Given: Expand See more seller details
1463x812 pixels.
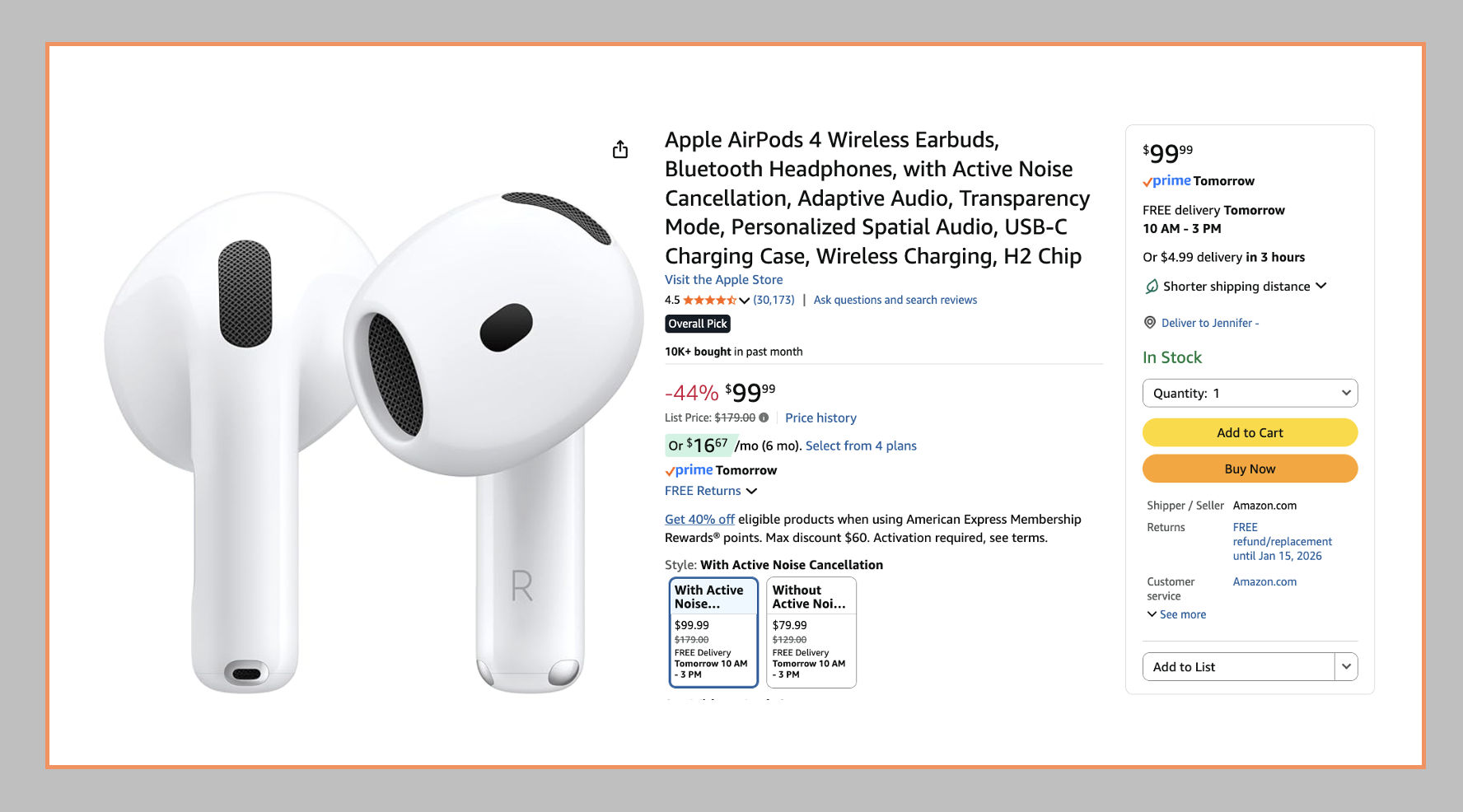Looking at the screenshot, I should click(x=1176, y=614).
